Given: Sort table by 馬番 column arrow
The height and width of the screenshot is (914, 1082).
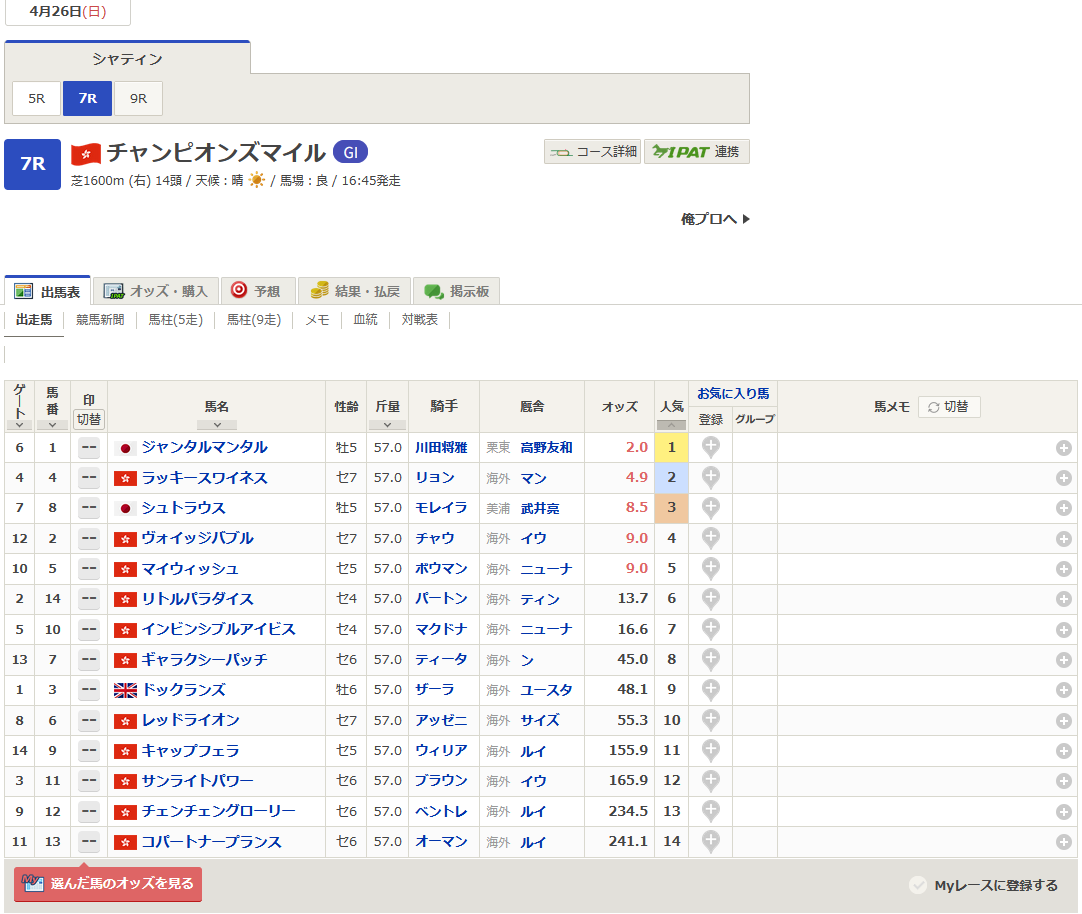Looking at the screenshot, I should 52,426.
